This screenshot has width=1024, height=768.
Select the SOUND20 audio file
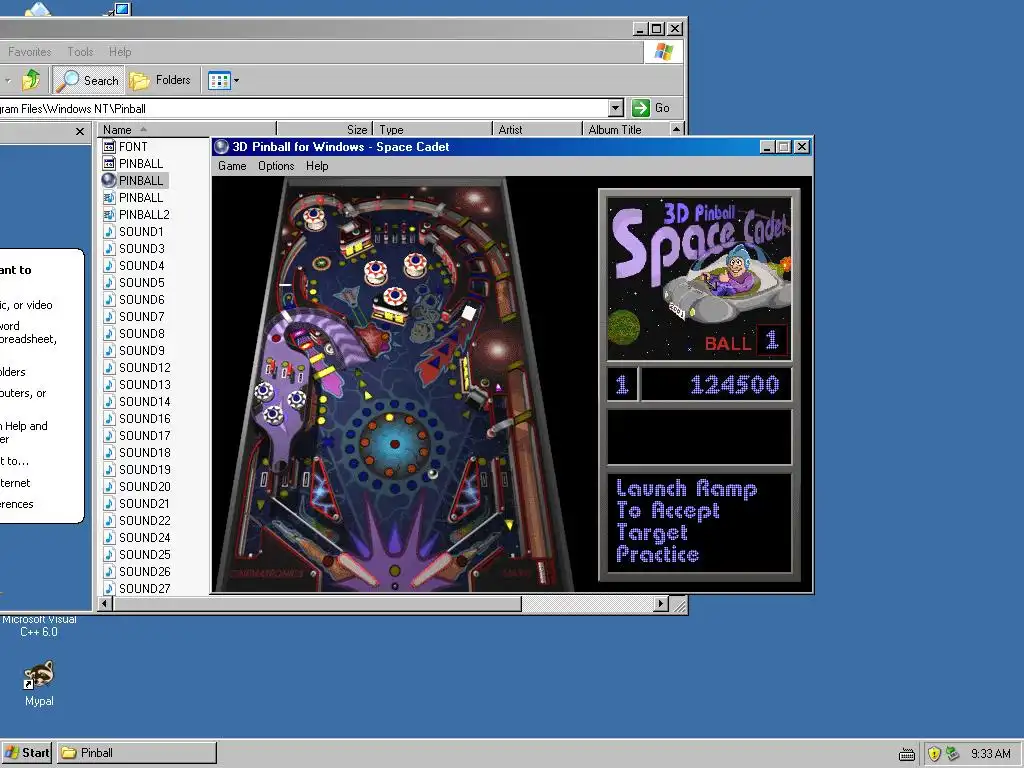(137, 486)
